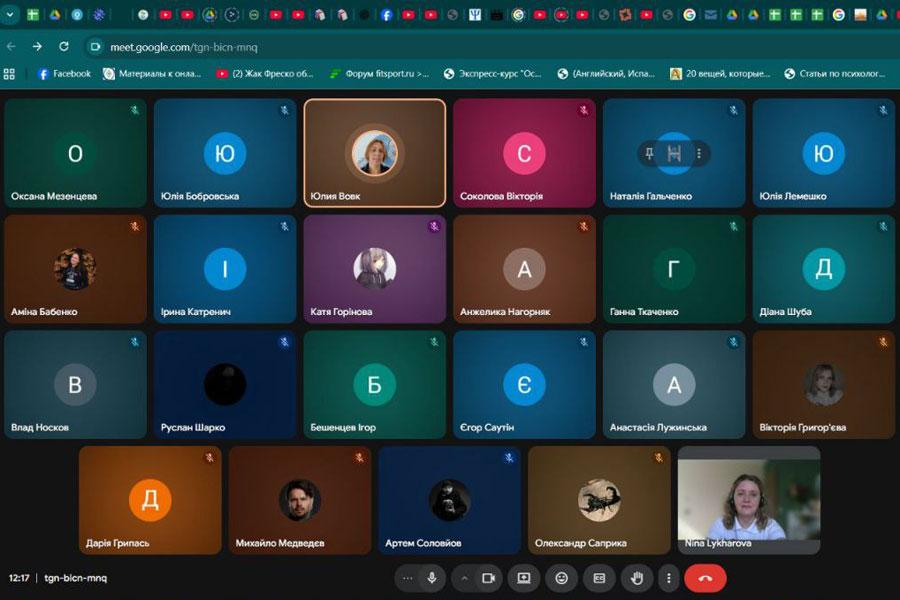The image size is (900, 600).
Task: Open the three-dot audio menu beside the microphone
Action: [408, 578]
